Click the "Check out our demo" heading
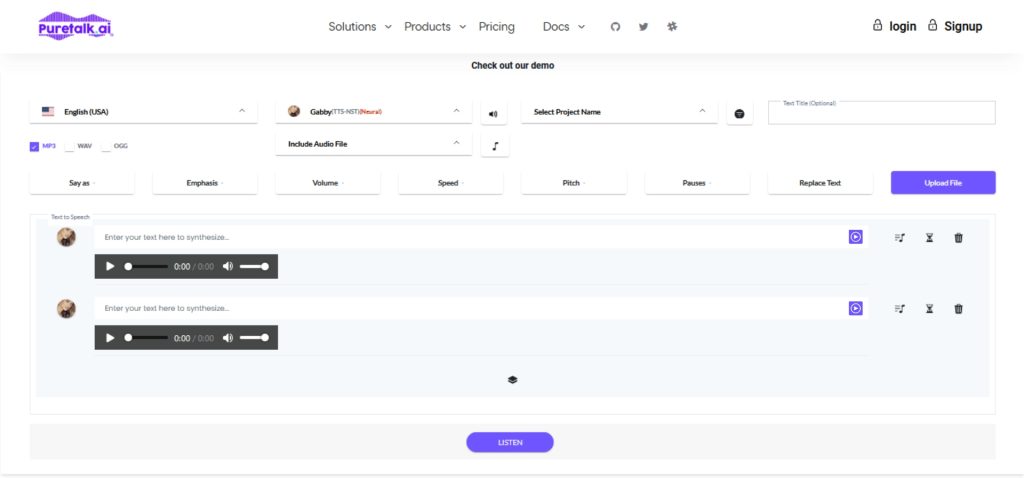This screenshot has height=478, width=1024. coord(513,65)
